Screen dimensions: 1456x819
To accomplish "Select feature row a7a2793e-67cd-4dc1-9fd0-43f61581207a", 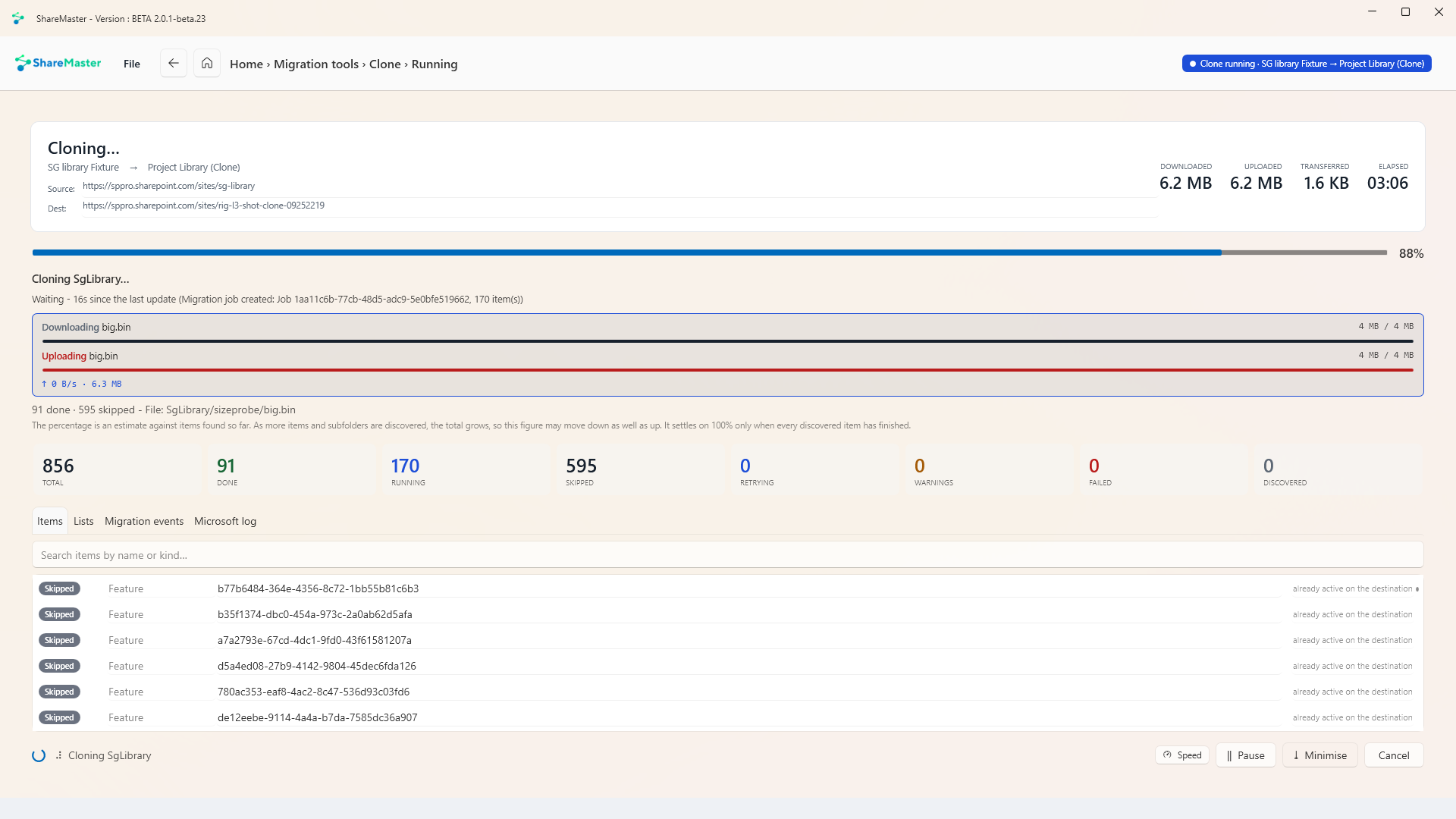I will [726, 640].
